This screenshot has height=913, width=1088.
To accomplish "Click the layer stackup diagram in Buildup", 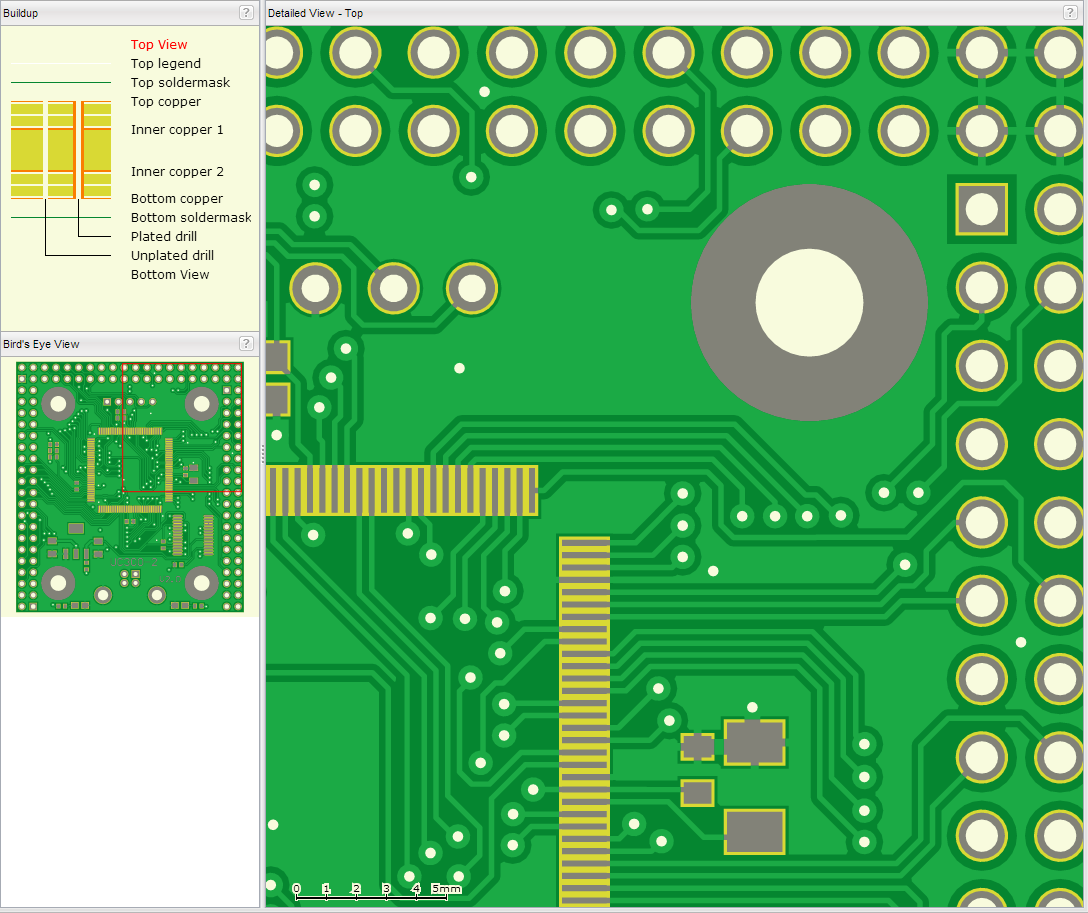I will (x=61, y=150).
